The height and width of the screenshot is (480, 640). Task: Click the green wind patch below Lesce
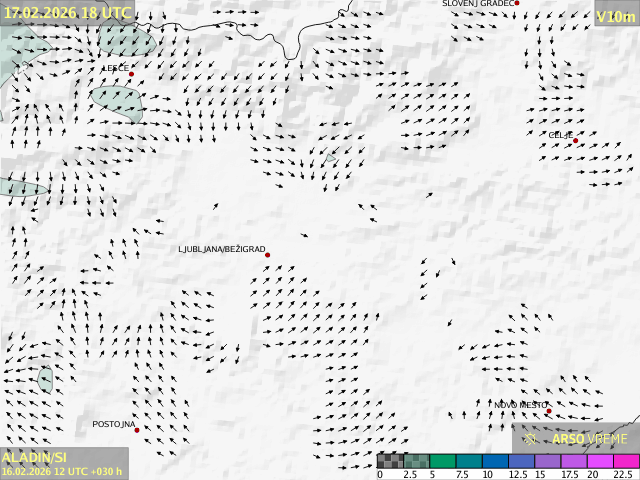coord(117,98)
